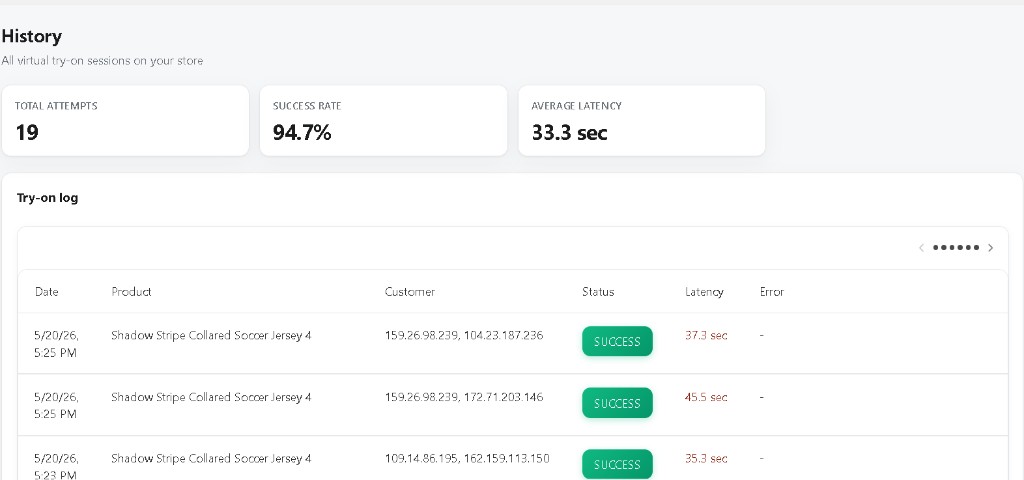Click the Success Rate value 94.7%
This screenshot has height=480, width=1024.
(x=302, y=133)
